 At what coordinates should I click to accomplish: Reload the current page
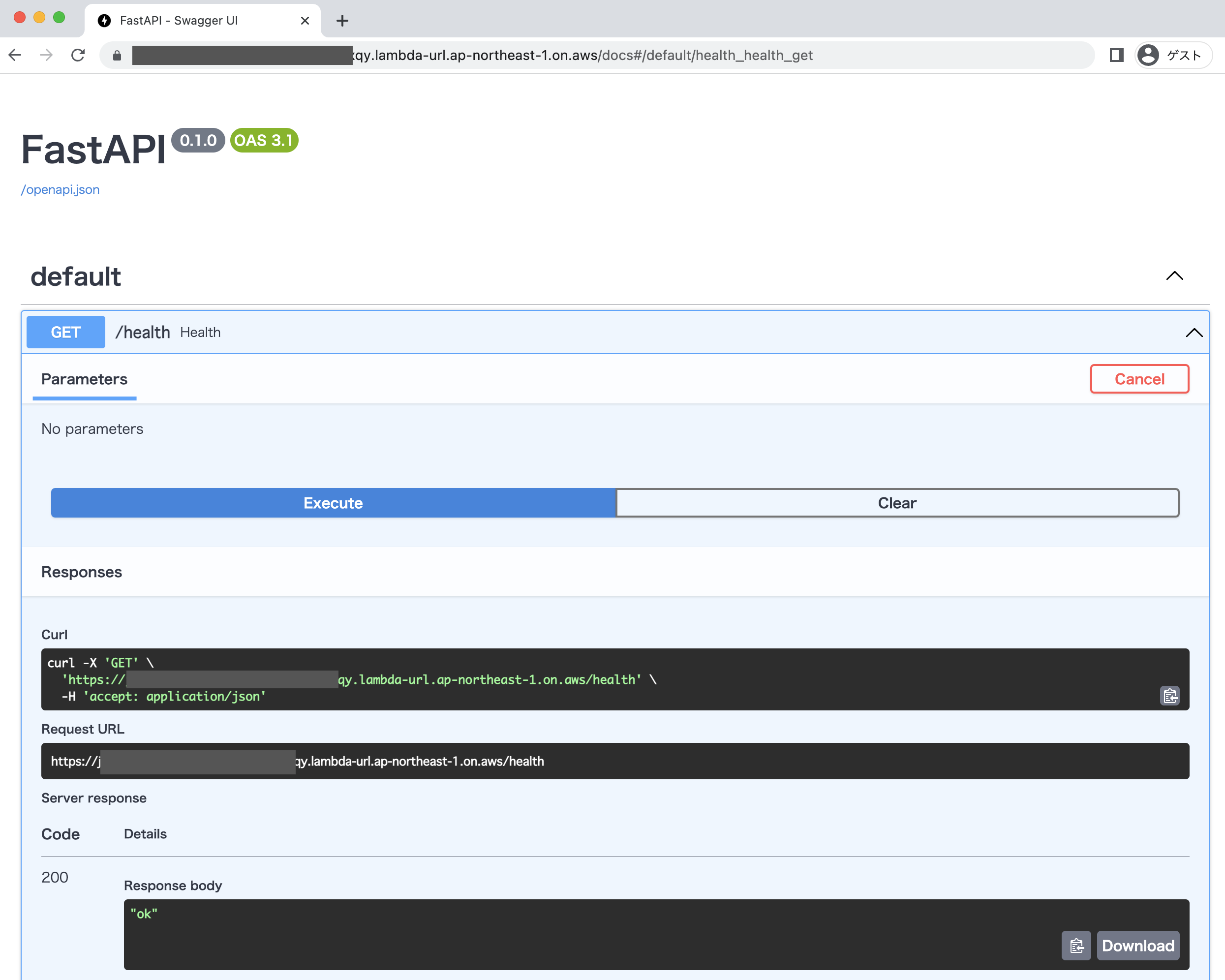[x=78, y=55]
